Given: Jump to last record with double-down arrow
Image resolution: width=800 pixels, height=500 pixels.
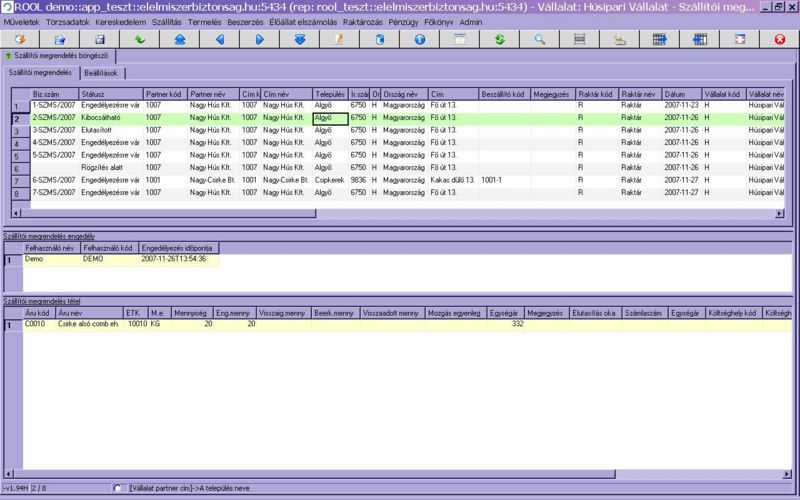Looking at the screenshot, I should [300, 39].
